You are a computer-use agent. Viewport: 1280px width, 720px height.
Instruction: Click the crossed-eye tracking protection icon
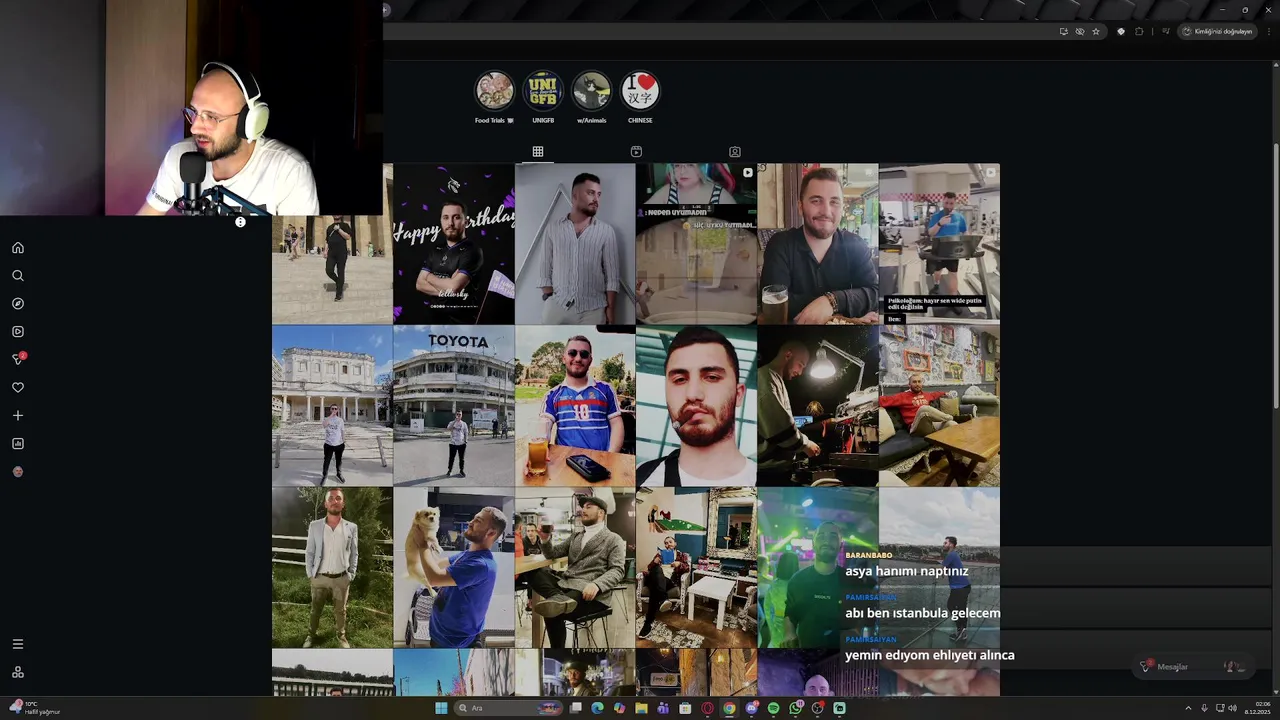tap(1079, 31)
